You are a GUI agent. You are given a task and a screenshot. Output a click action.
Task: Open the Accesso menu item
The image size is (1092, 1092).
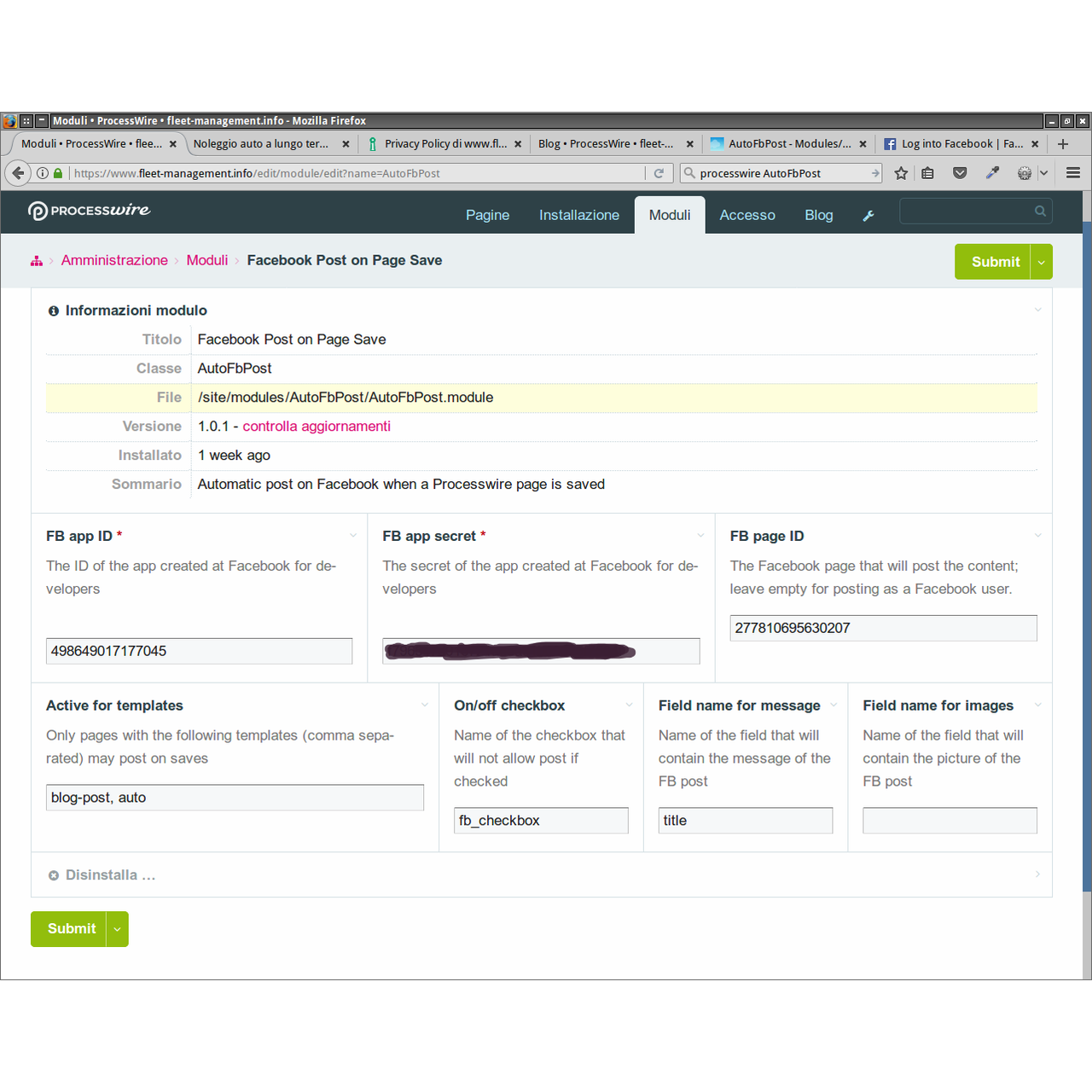[x=747, y=215]
